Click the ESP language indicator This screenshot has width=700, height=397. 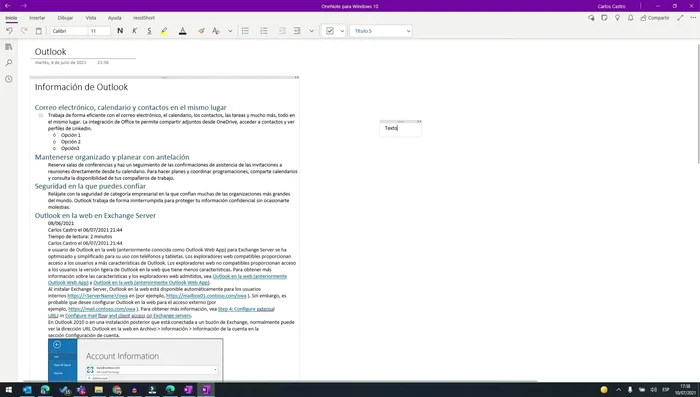(x=666, y=389)
